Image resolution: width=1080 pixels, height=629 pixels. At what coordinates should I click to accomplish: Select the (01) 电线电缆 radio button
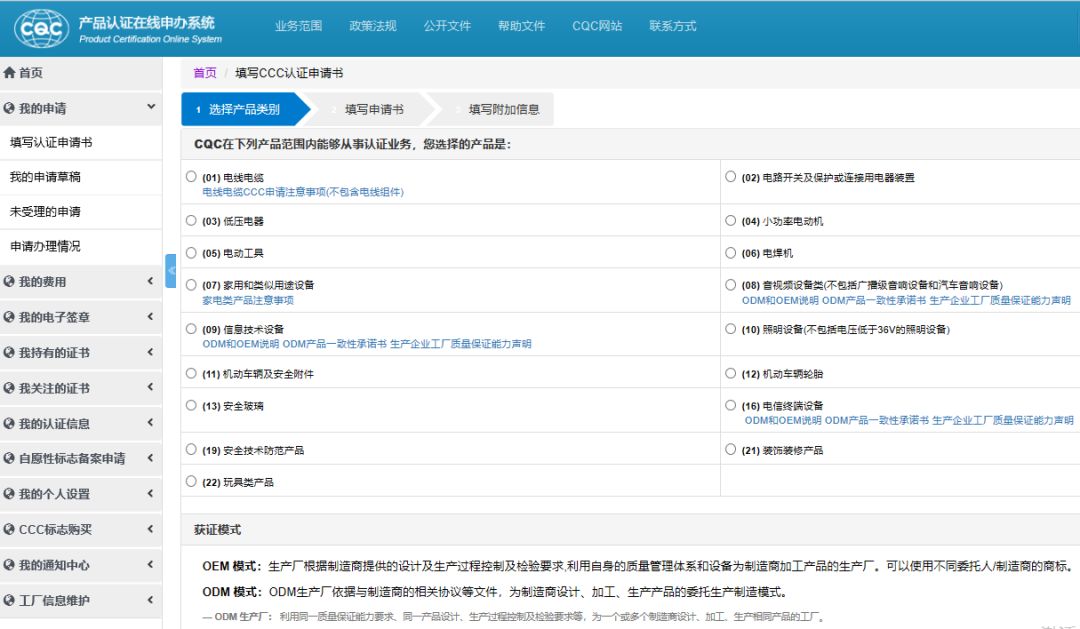tap(191, 177)
